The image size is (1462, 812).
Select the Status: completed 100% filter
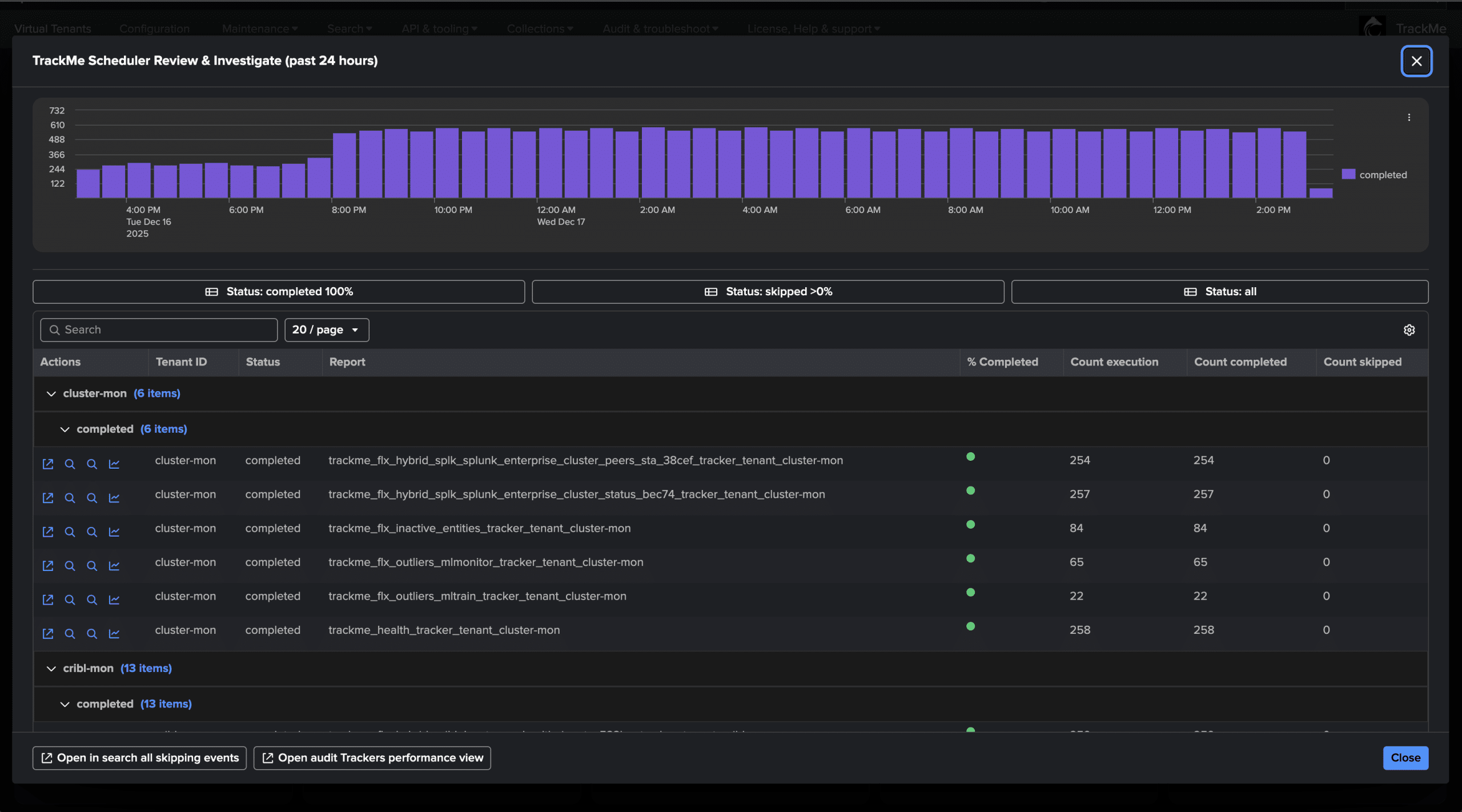tap(279, 292)
